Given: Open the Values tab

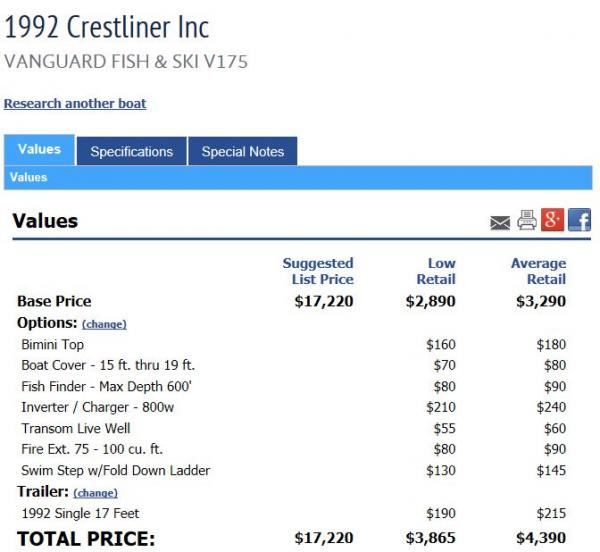Looking at the screenshot, I should click(x=39, y=150).
